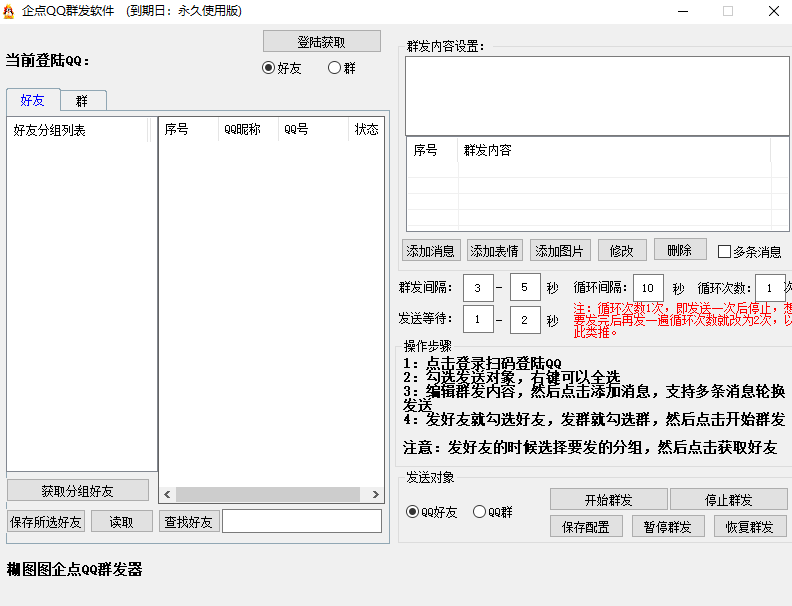Viewport: 792px width, 606px height.
Task: Click the 好友分组列表 column header
Action: coord(77,130)
